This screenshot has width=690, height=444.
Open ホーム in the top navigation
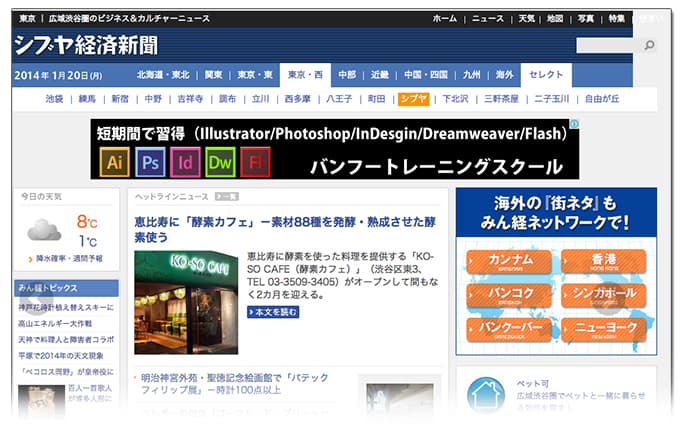click(444, 18)
